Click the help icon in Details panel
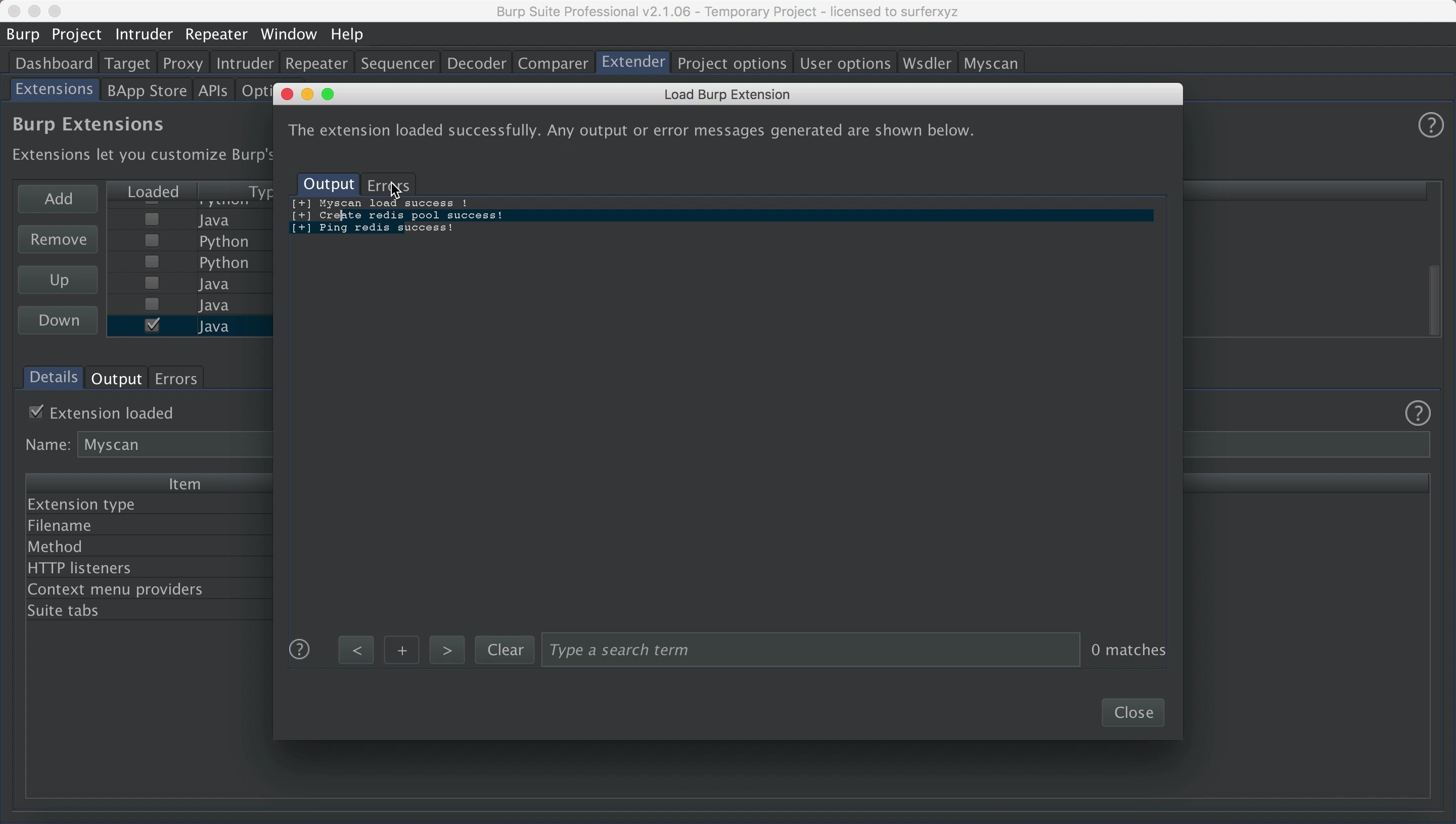 [1418, 413]
